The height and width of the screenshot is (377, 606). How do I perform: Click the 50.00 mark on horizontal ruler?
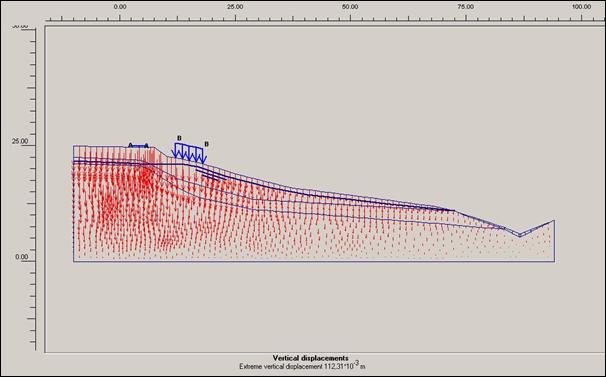click(351, 7)
